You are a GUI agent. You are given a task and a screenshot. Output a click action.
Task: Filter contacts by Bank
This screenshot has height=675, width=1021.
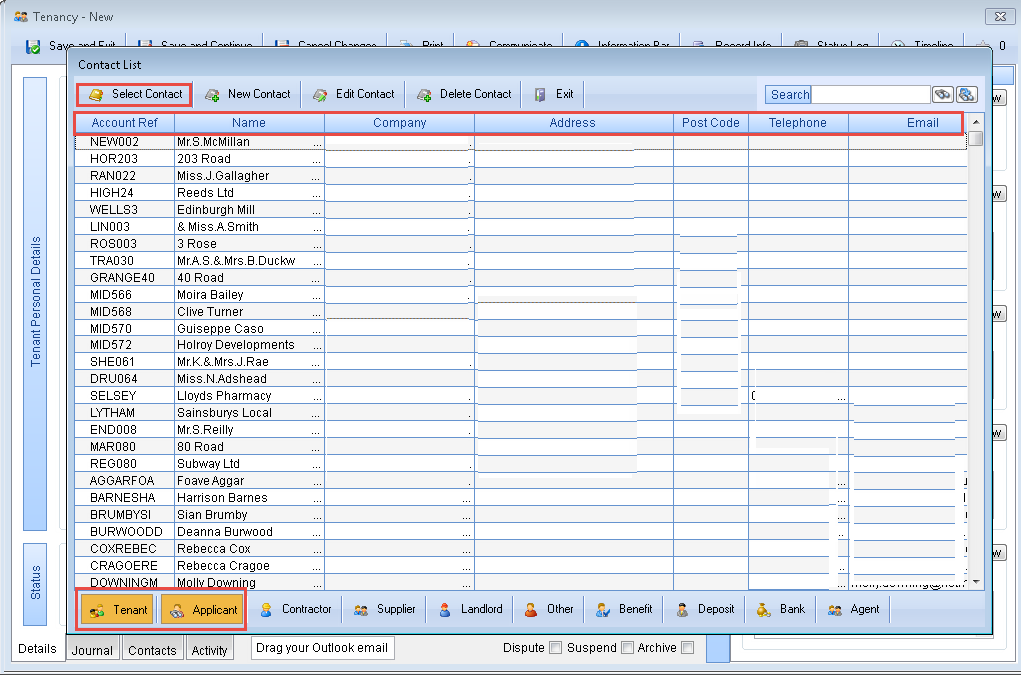pos(780,609)
